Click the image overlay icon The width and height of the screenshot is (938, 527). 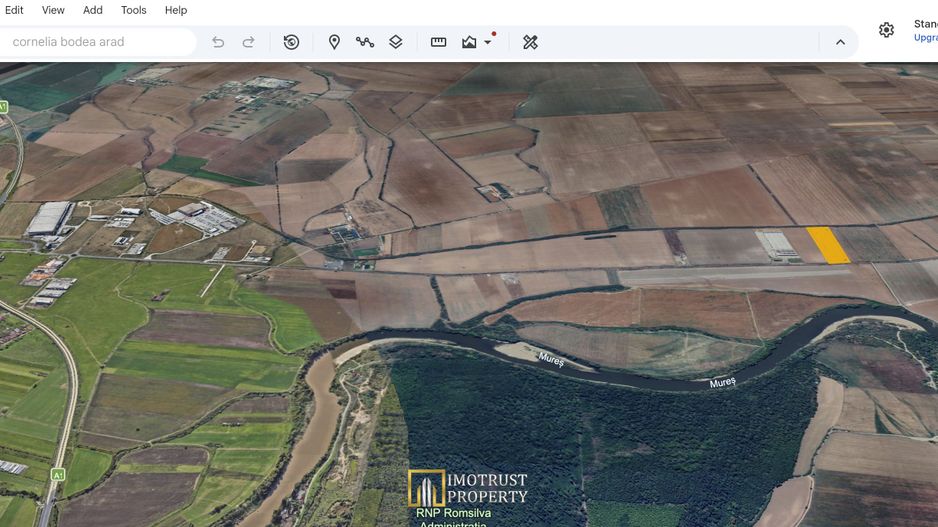pyautogui.click(x=469, y=42)
